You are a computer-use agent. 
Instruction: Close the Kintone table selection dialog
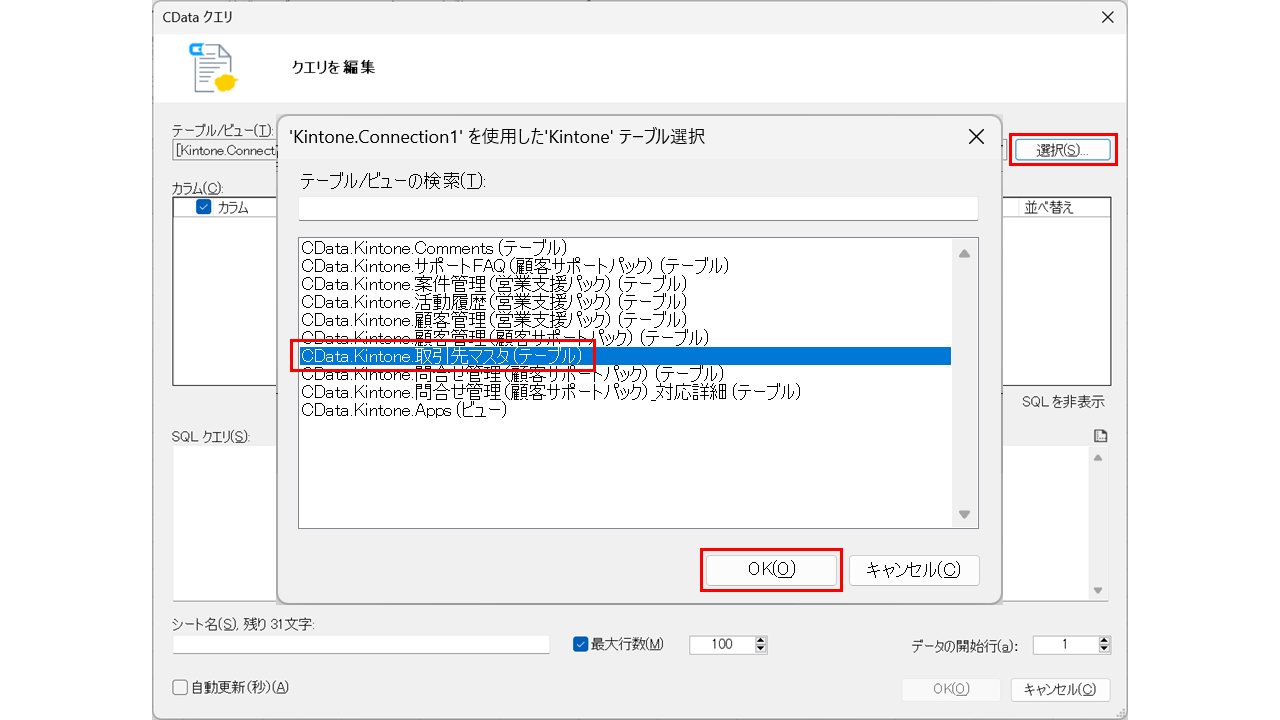976,137
